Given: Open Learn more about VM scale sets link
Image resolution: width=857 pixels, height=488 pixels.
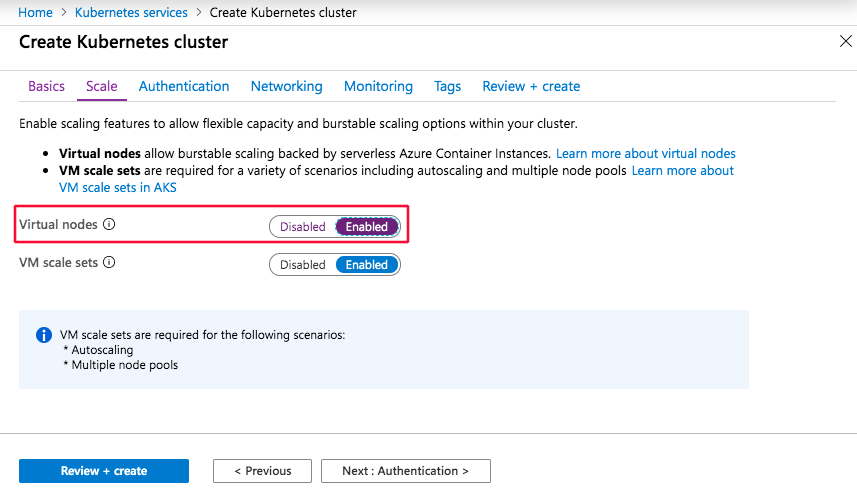Looking at the screenshot, I should (x=682, y=171).
